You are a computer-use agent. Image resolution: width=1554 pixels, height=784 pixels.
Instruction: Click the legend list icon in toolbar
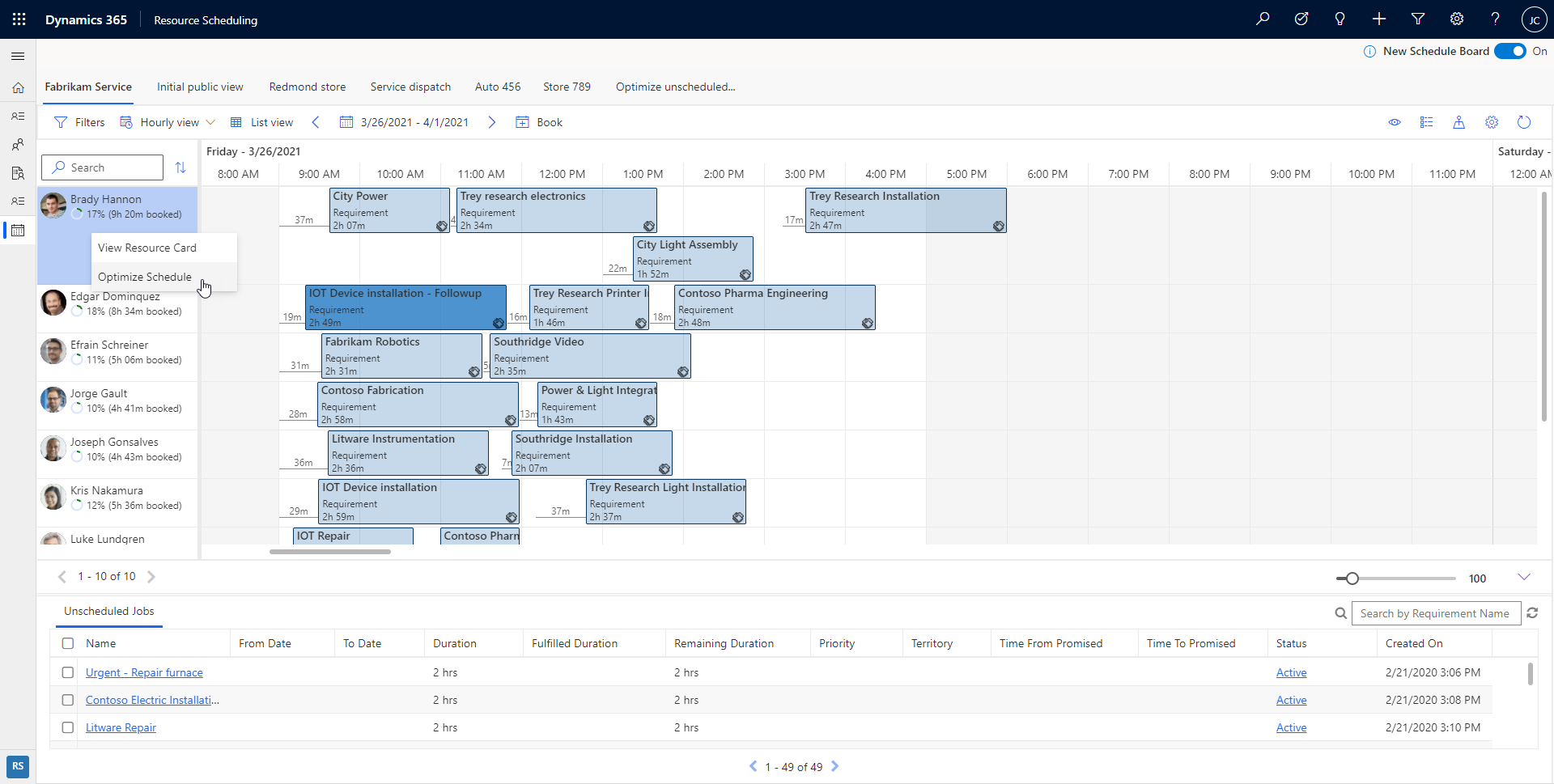coord(1427,122)
